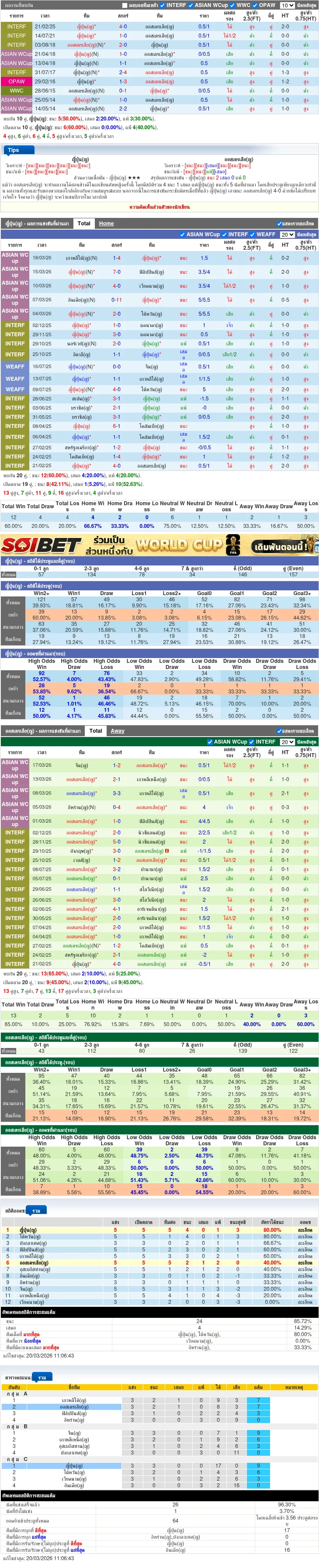
Task: Toggle แสดงรายละเอียด checkbox in Australia section
Action: (279, 732)
